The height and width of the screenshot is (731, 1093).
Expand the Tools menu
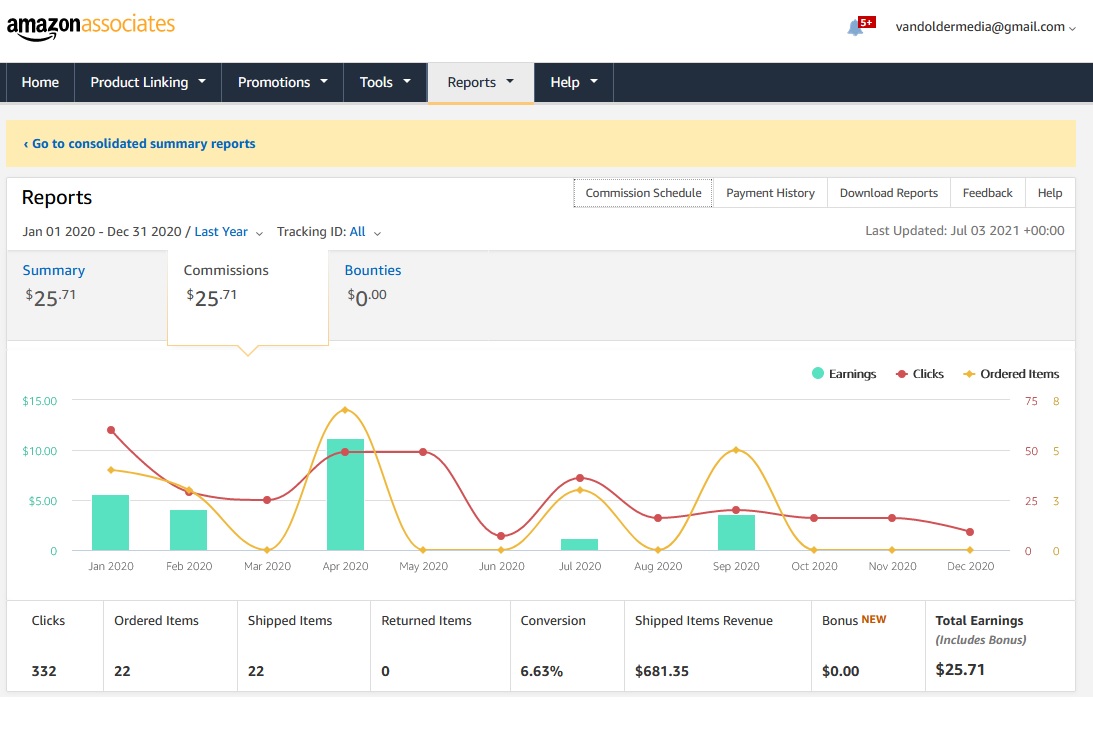(x=385, y=82)
